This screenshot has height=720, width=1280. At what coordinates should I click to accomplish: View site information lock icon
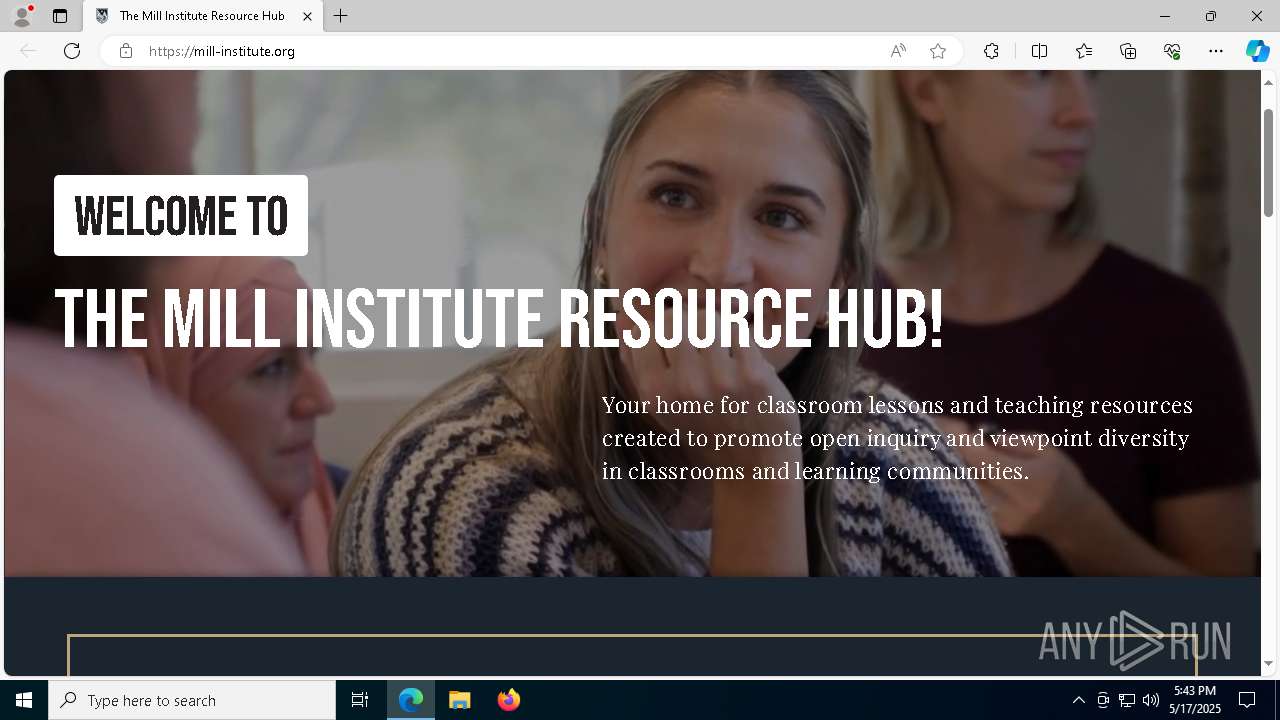tap(125, 51)
